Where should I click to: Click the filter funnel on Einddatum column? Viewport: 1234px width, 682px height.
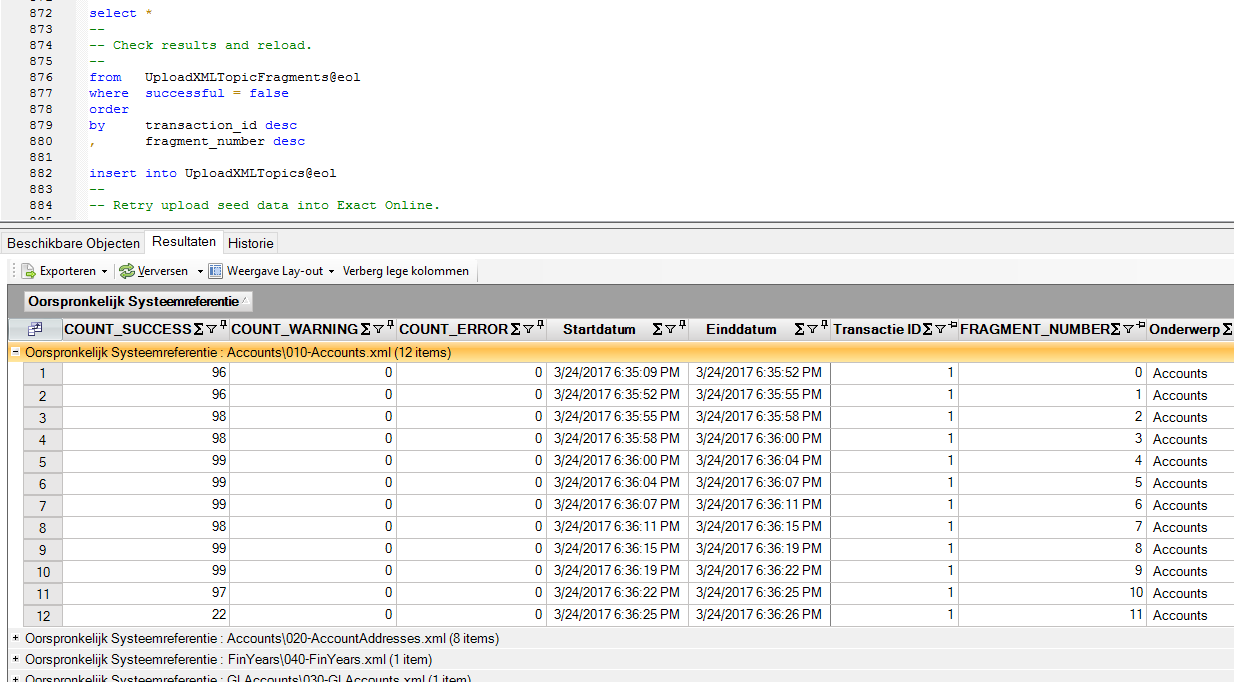point(813,329)
